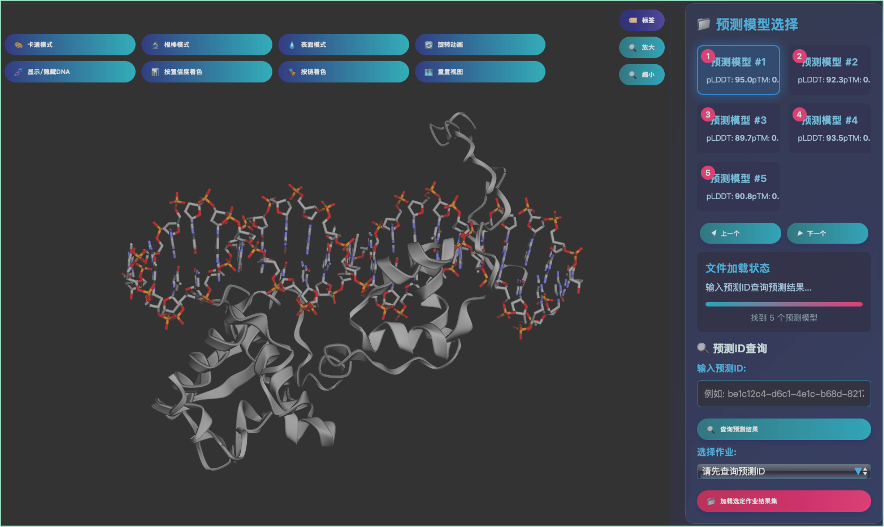Reset the 3D view (重置视图)
884x527 pixels.
coord(480,72)
